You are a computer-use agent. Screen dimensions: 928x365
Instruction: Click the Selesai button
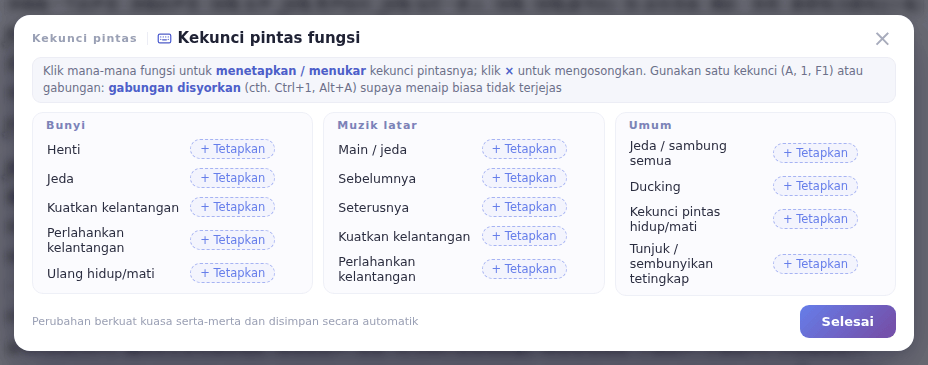click(848, 322)
